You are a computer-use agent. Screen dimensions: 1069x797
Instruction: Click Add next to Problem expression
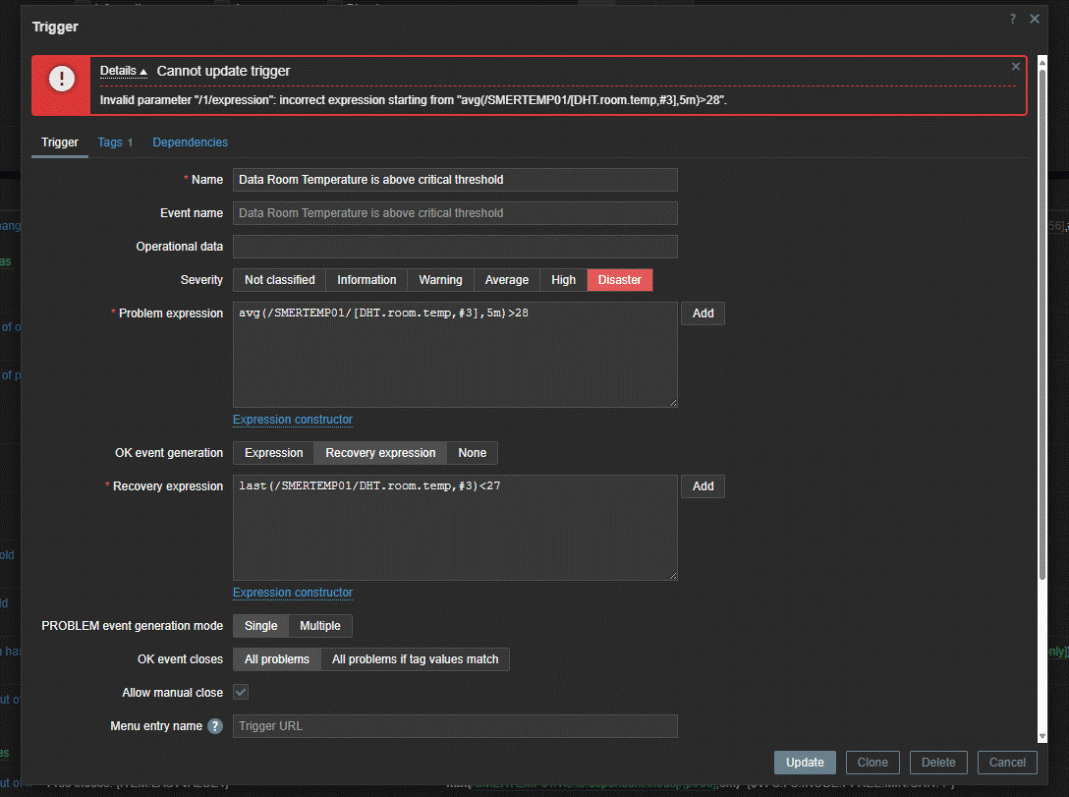click(x=703, y=313)
